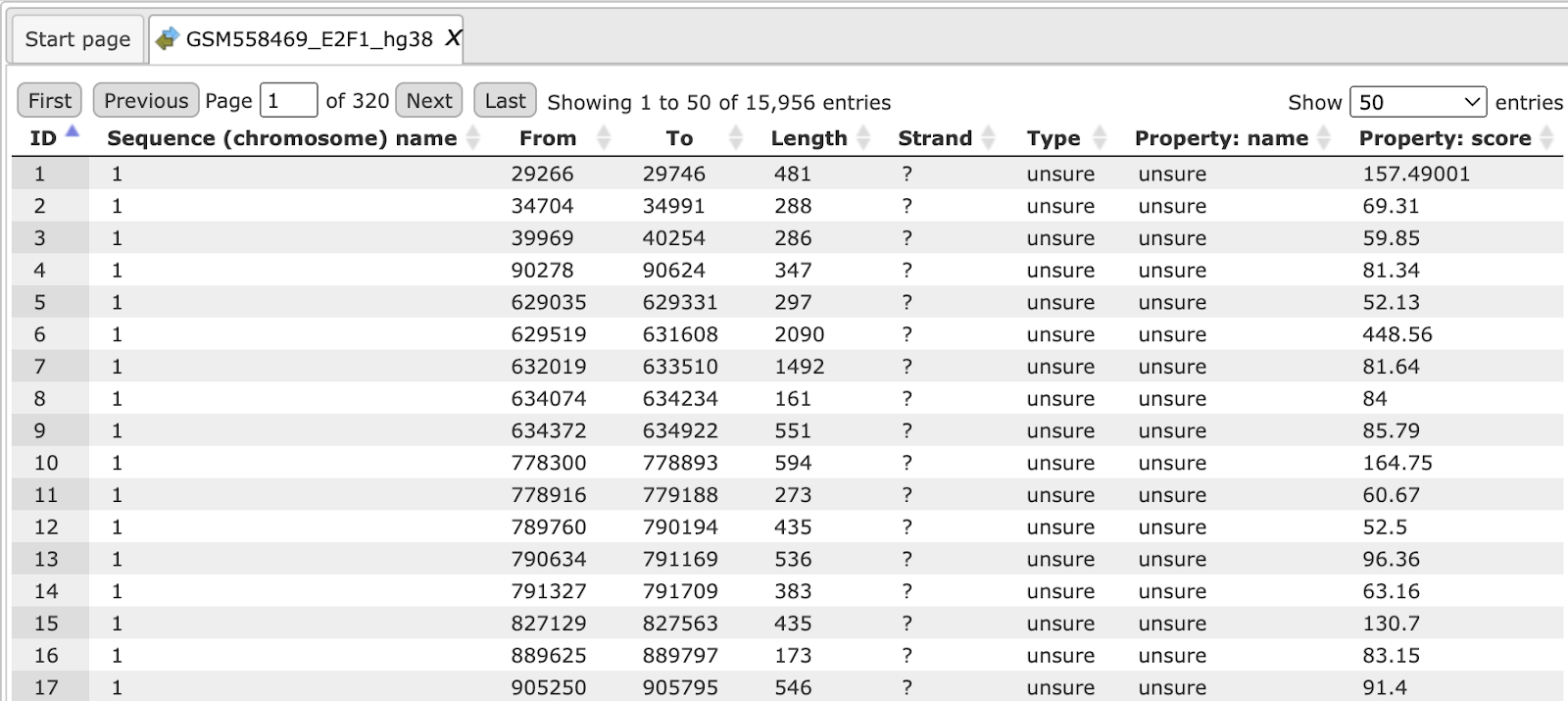Go to the Next page
The width and height of the screenshot is (1568, 701).
pyautogui.click(x=429, y=100)
